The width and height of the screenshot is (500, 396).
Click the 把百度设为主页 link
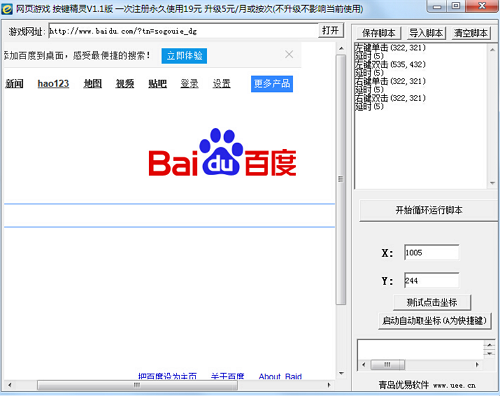coord(167,377)
